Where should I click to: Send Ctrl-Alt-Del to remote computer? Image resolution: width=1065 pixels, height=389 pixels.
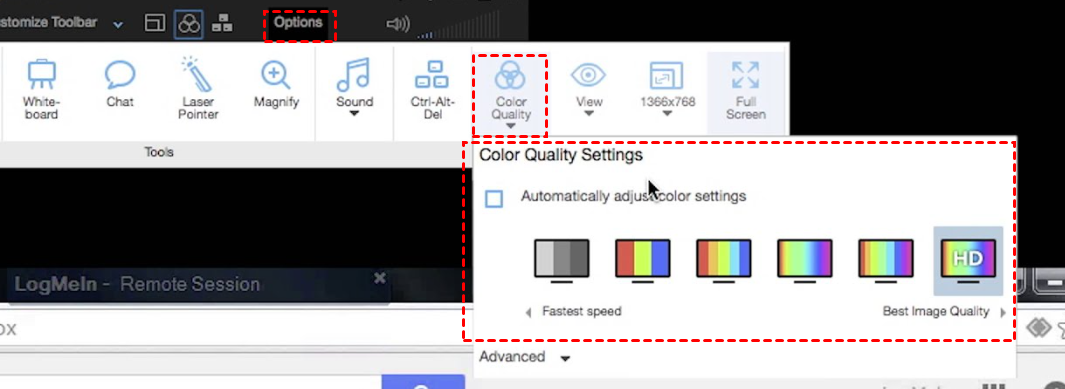click(433, 90)
